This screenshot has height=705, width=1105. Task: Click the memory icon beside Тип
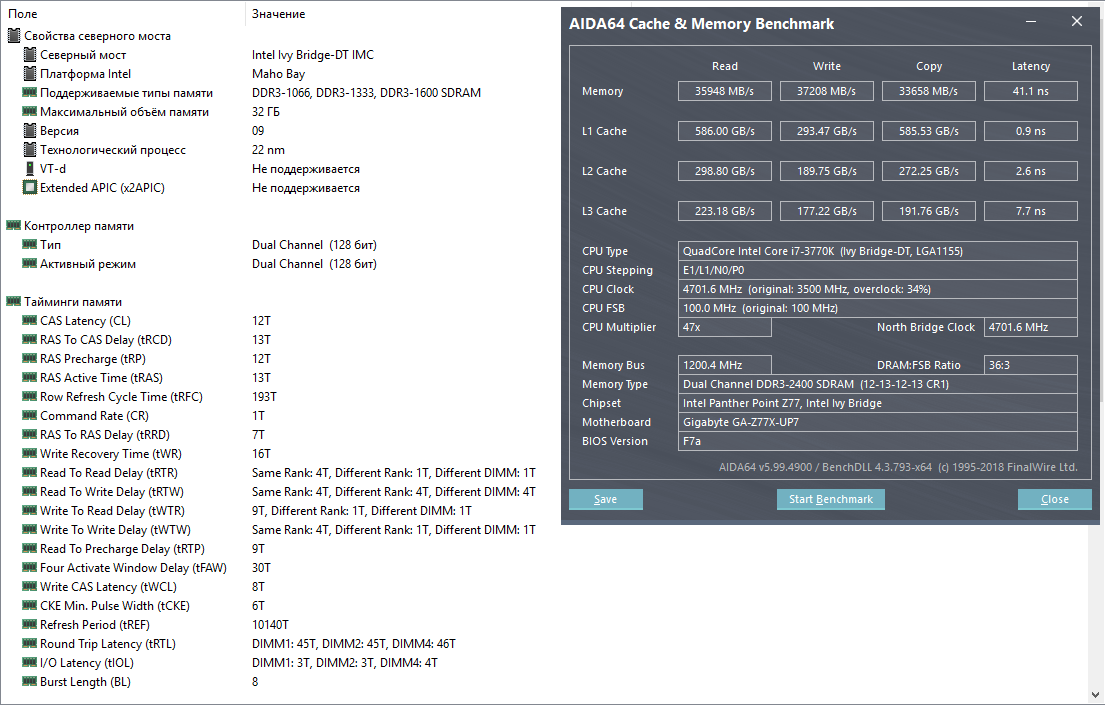(30, 245)
